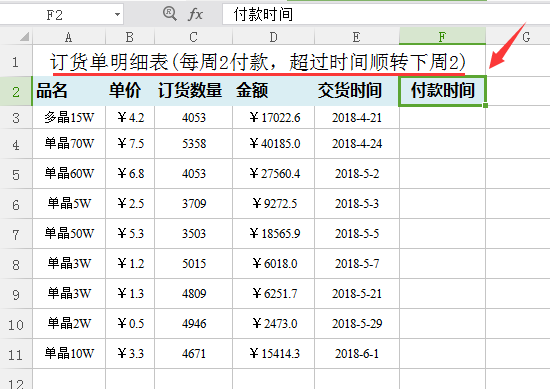Select the 单价 header cell
Viewport: 550px width, 389px height.
(x=130, y=91)
